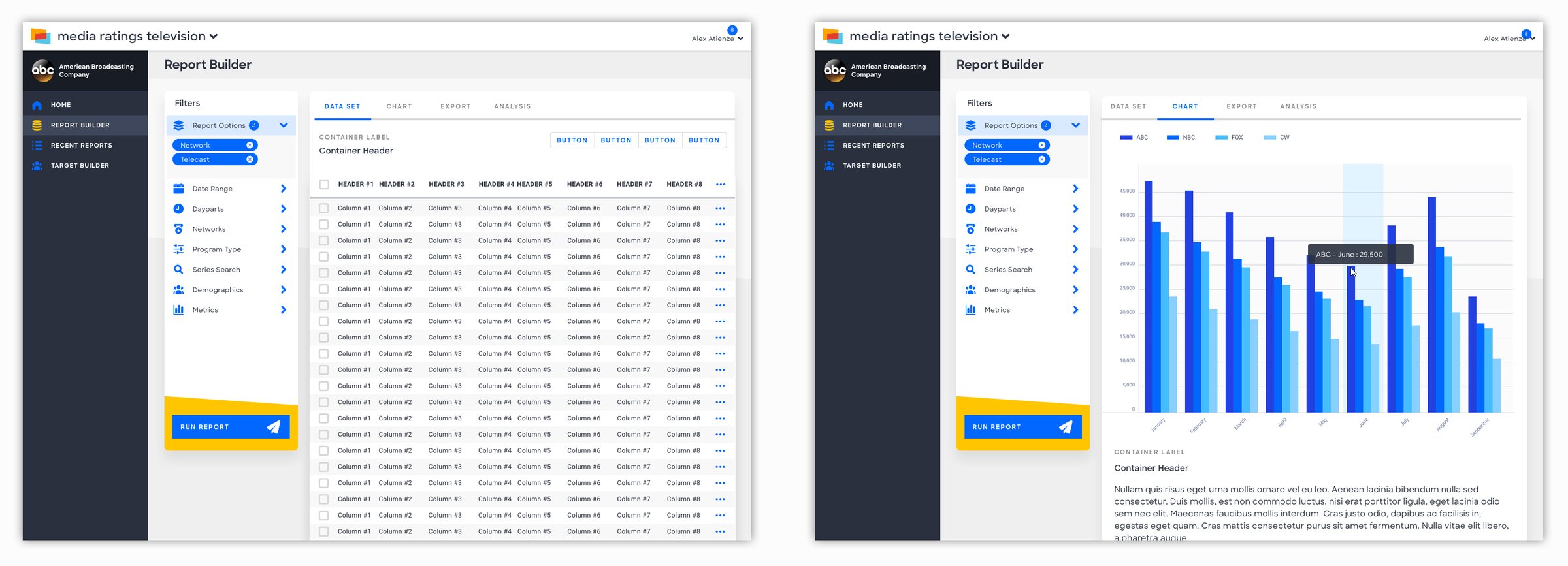Expand Dayparts filter chevron in left window

[x=284, y=209]
